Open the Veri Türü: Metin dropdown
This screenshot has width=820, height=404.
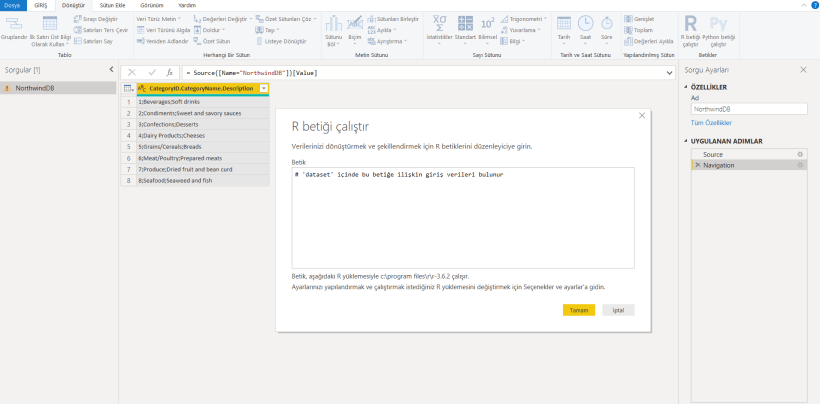click(156, 18)
